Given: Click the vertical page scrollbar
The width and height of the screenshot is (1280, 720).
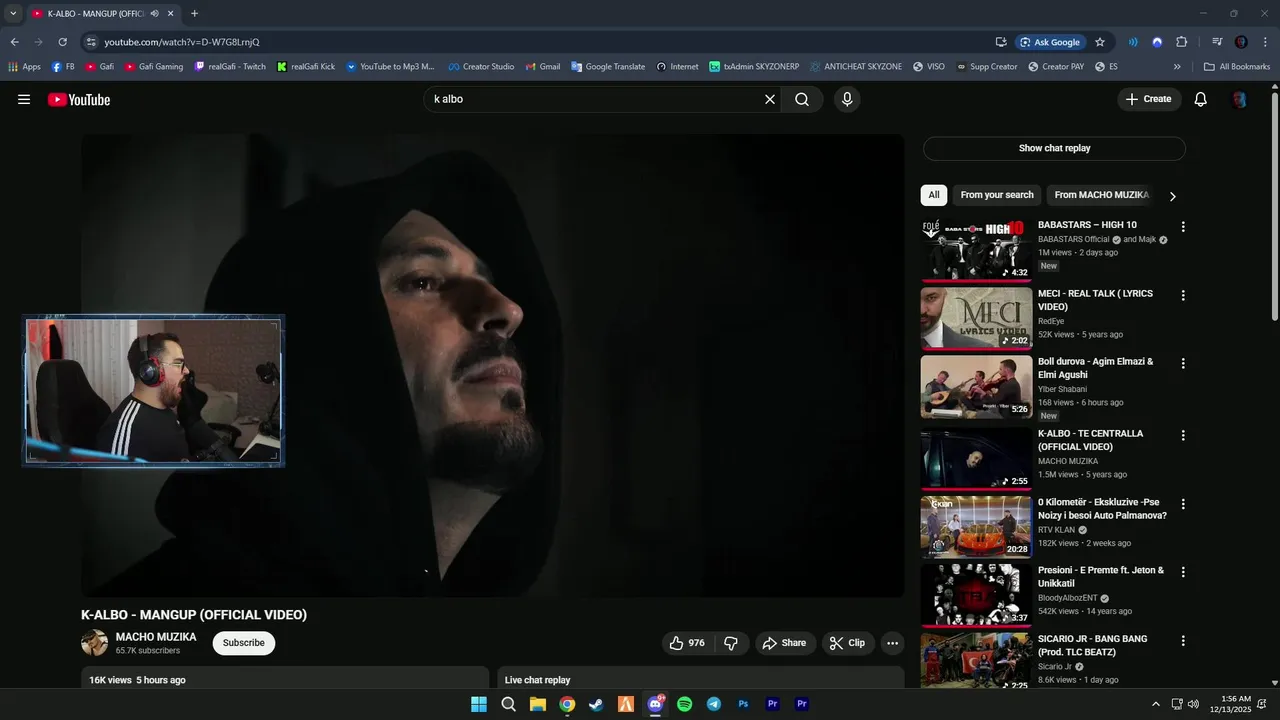Looking at the screenshot, I should [1274, 205].
